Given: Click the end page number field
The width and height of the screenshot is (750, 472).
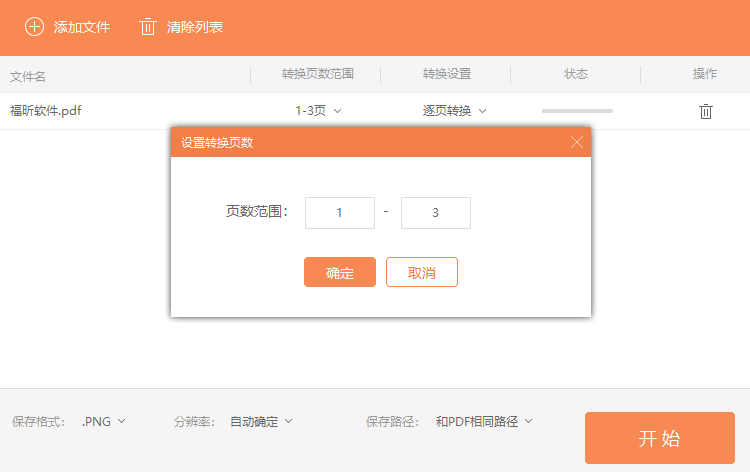Looking at the screenshot, I should pos(435,213).
